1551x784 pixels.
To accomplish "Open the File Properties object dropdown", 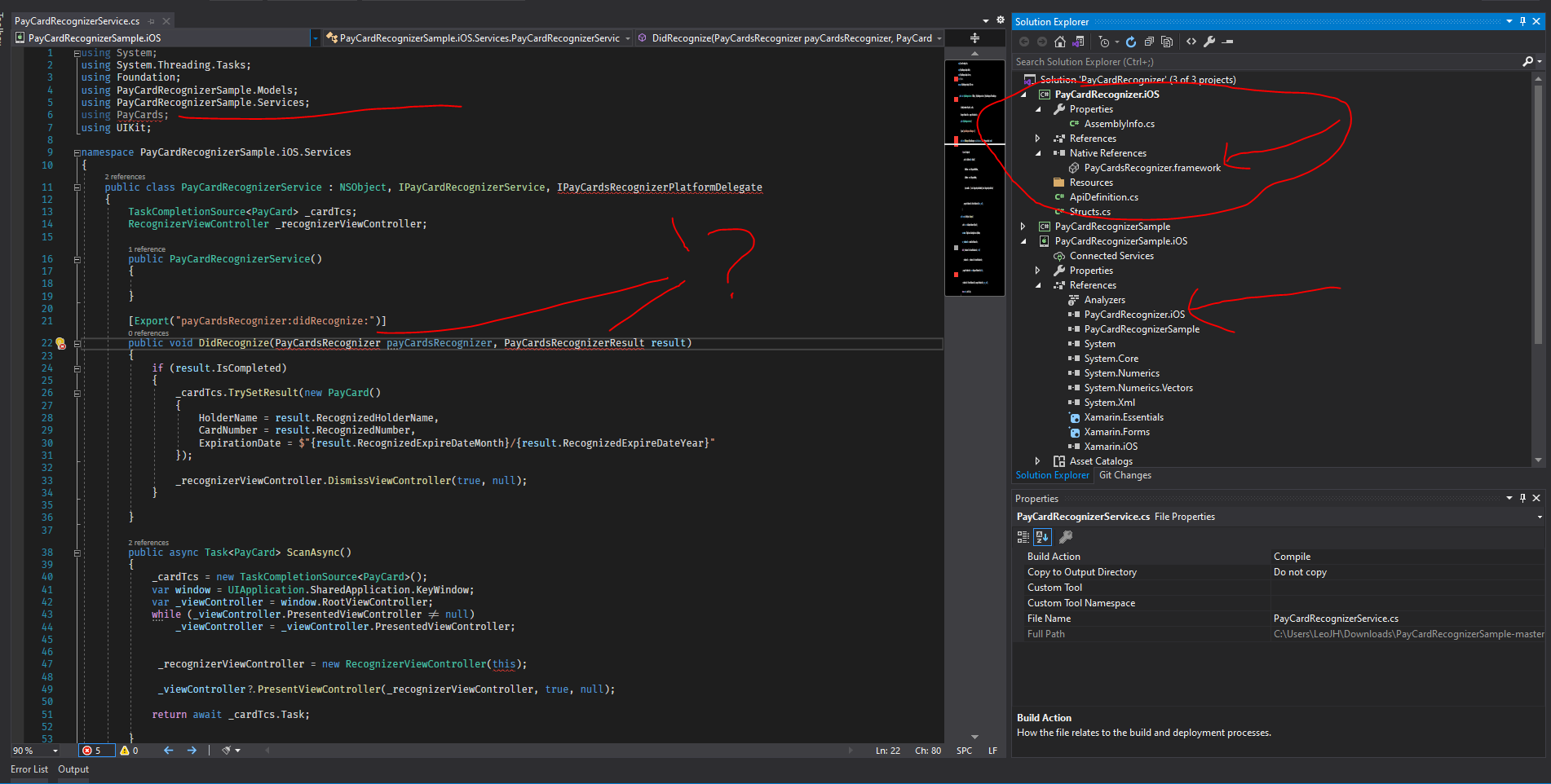I will (x=1540, y=517).
